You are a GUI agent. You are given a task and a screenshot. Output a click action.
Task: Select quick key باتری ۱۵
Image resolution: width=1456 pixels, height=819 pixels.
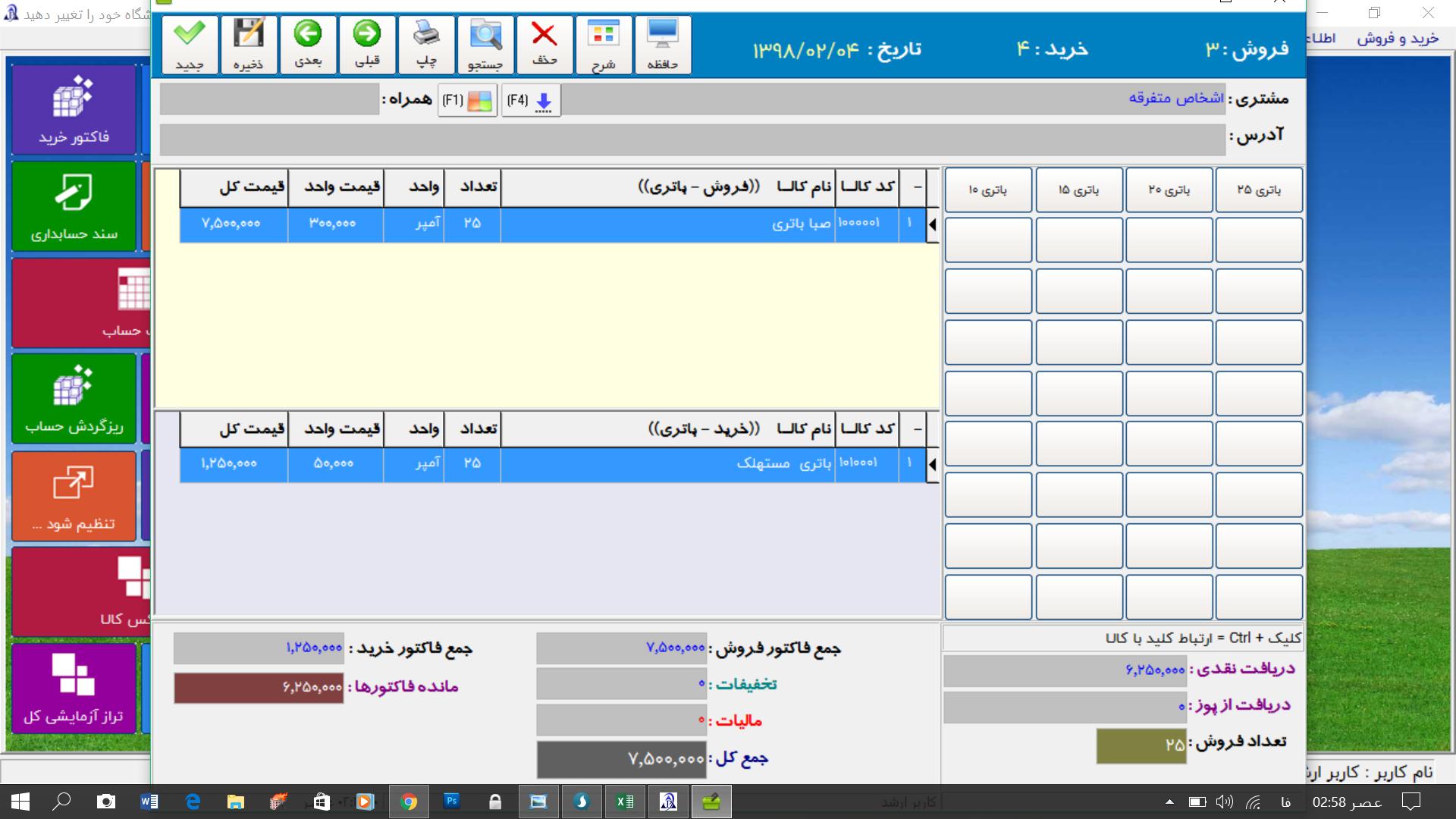coord(1079,190)
